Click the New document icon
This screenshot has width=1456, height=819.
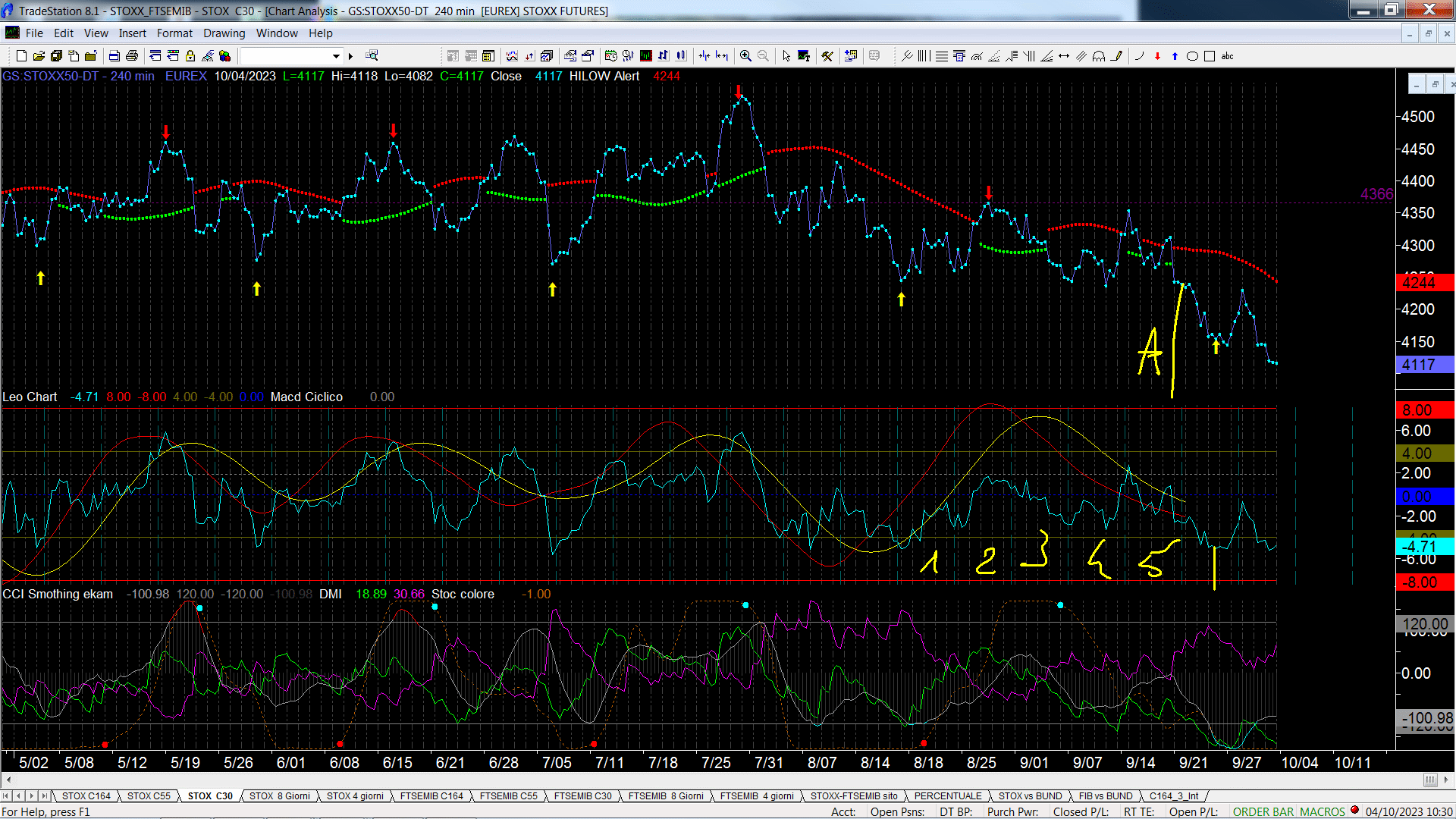pos(21,56)
